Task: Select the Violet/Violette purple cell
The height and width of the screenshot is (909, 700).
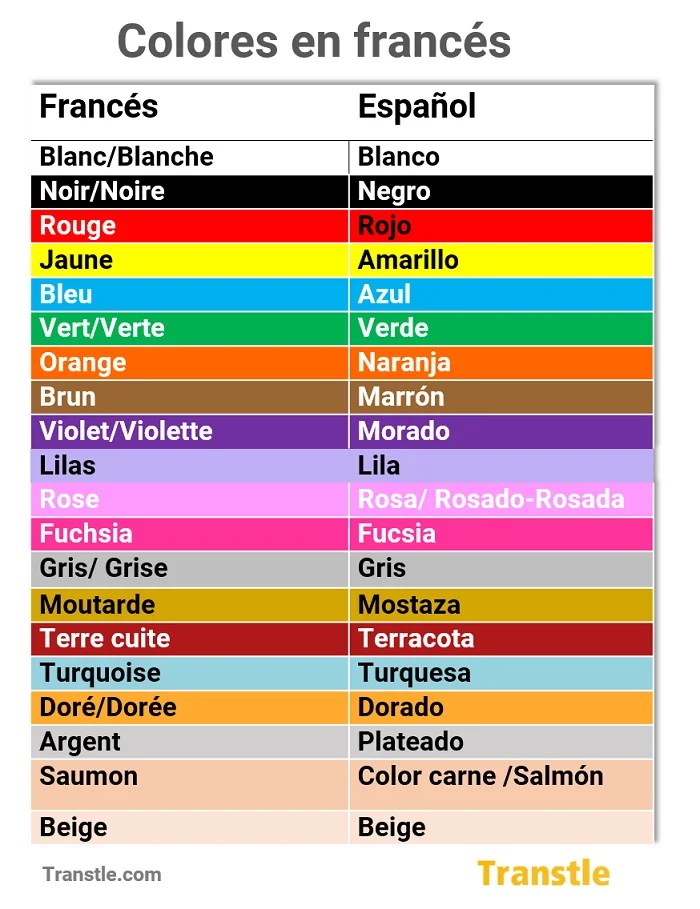Action: (x=190, y=431)
